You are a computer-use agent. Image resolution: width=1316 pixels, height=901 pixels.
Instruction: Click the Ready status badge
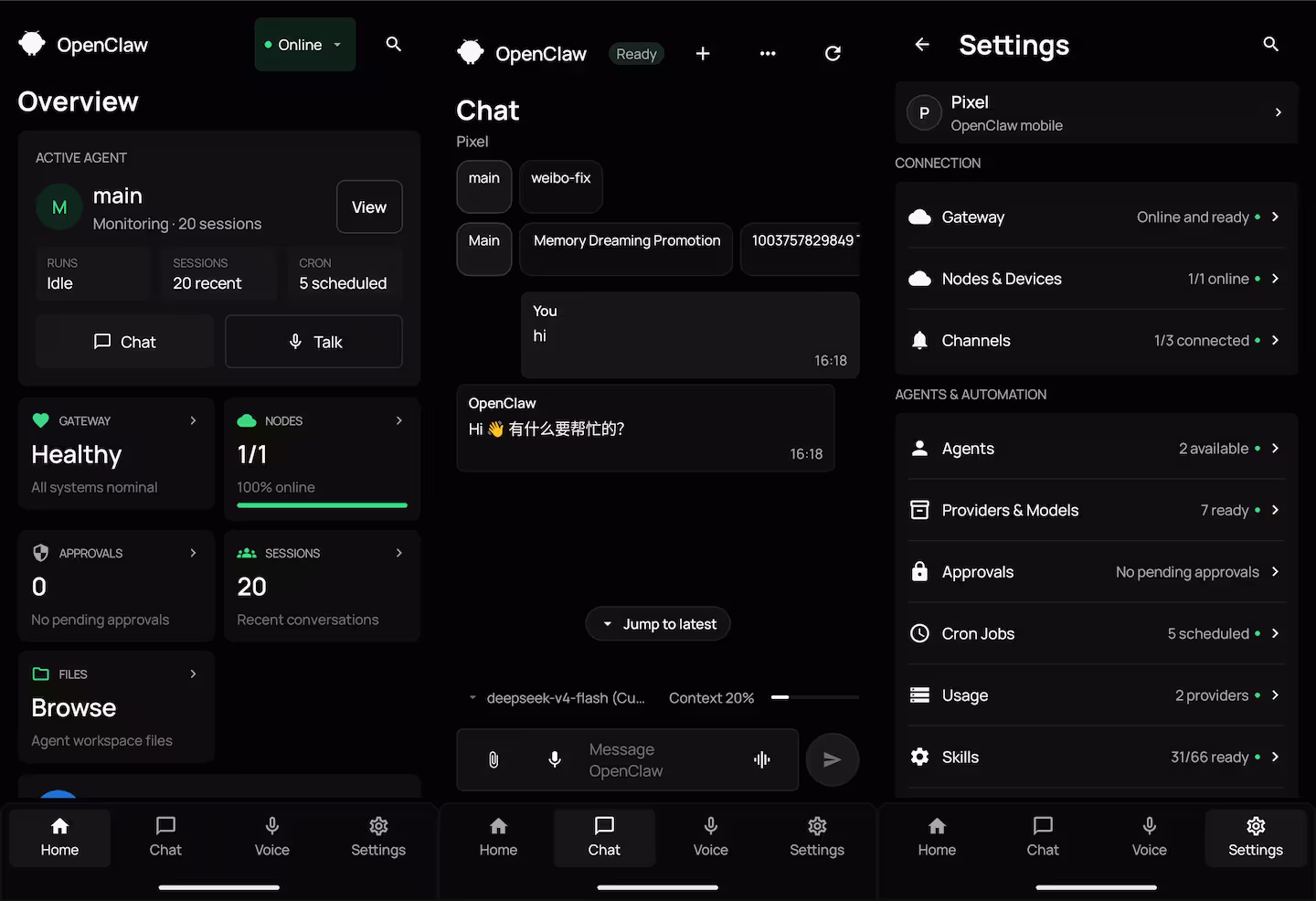pyautogui.click(x=636, y=54)
